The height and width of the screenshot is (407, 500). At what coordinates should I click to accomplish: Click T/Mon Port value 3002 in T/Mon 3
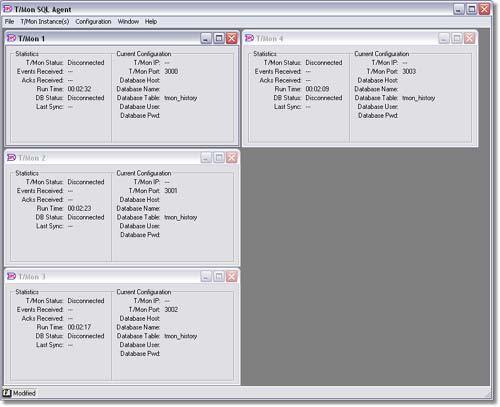[x=171, y=309]
